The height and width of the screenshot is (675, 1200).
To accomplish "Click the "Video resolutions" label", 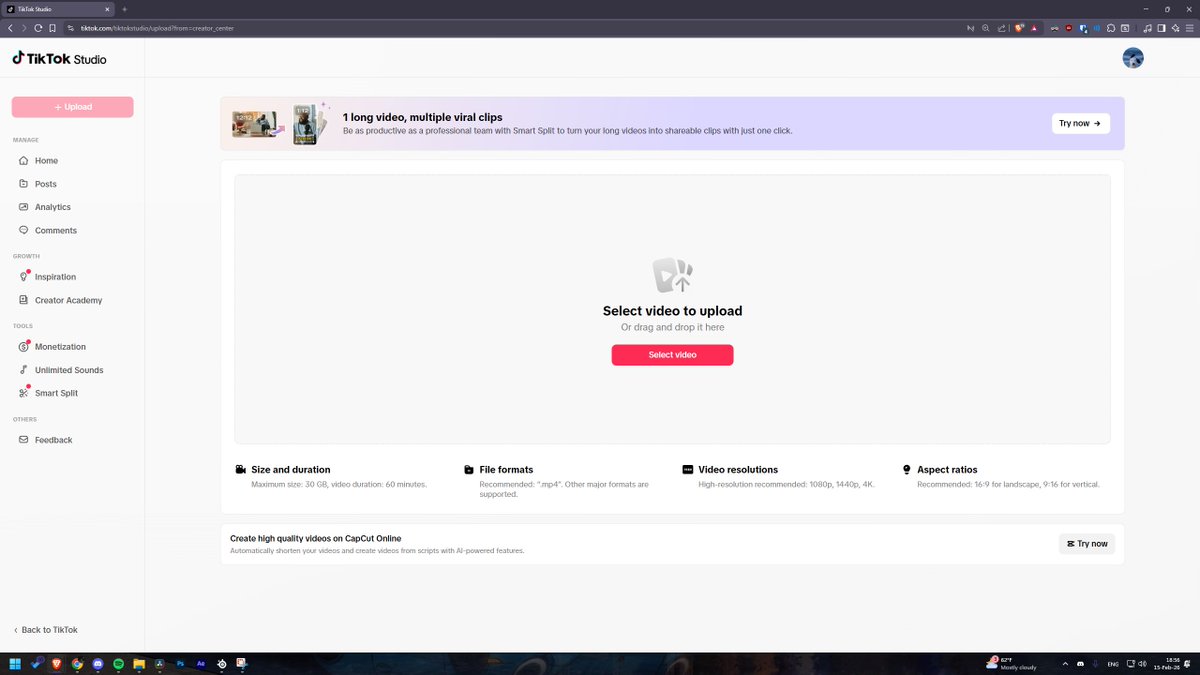I will [738, 469].
